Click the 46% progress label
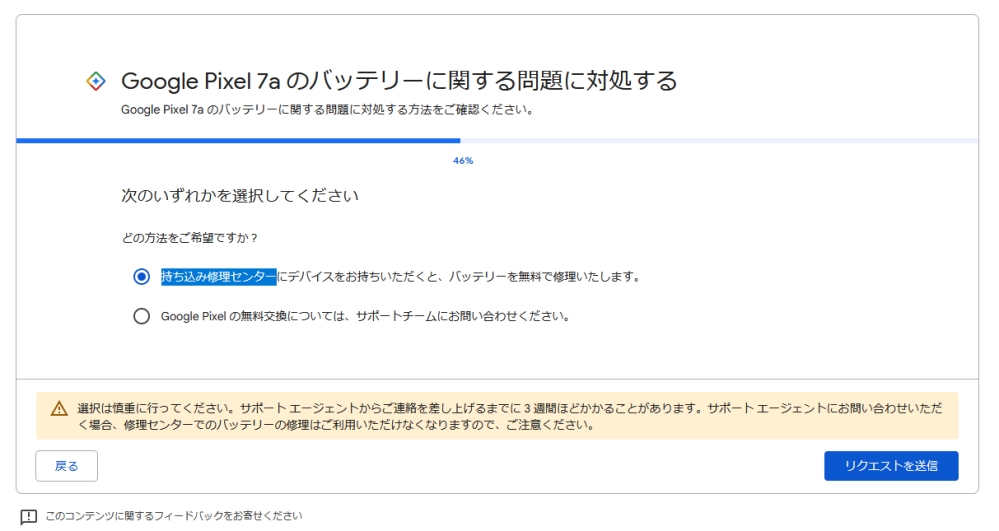The image size is (999, 531). pyautogui.click(x=463, y=161)
